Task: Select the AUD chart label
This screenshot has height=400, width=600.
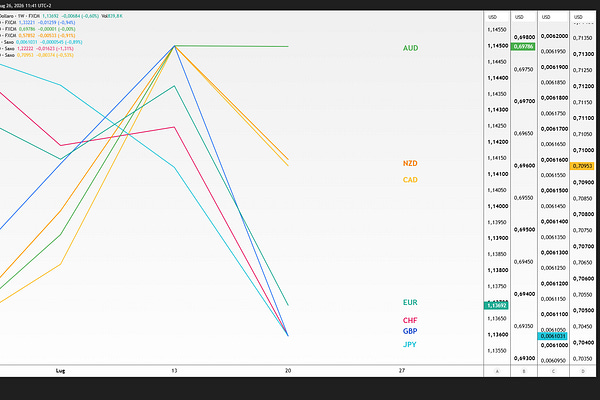Action: click(410, 48)
